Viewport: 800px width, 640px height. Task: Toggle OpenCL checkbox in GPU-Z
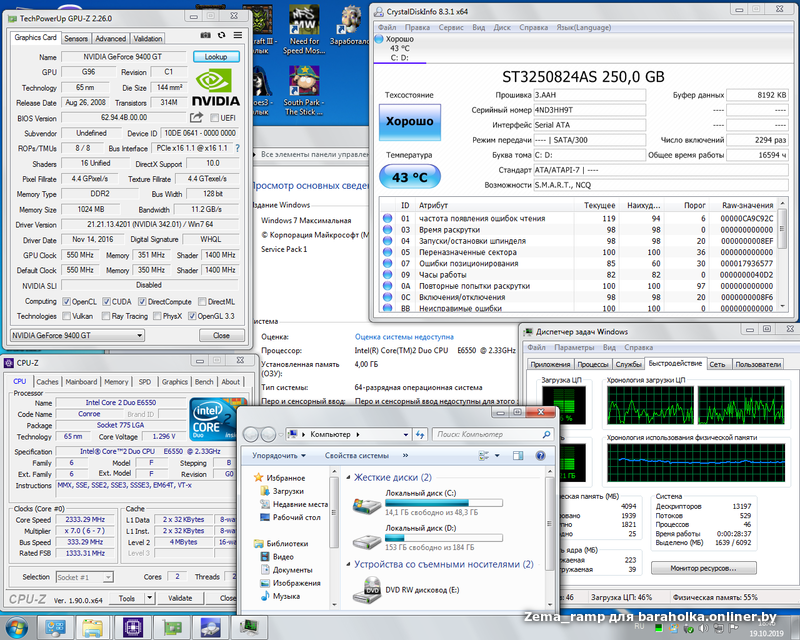[66, 302]
